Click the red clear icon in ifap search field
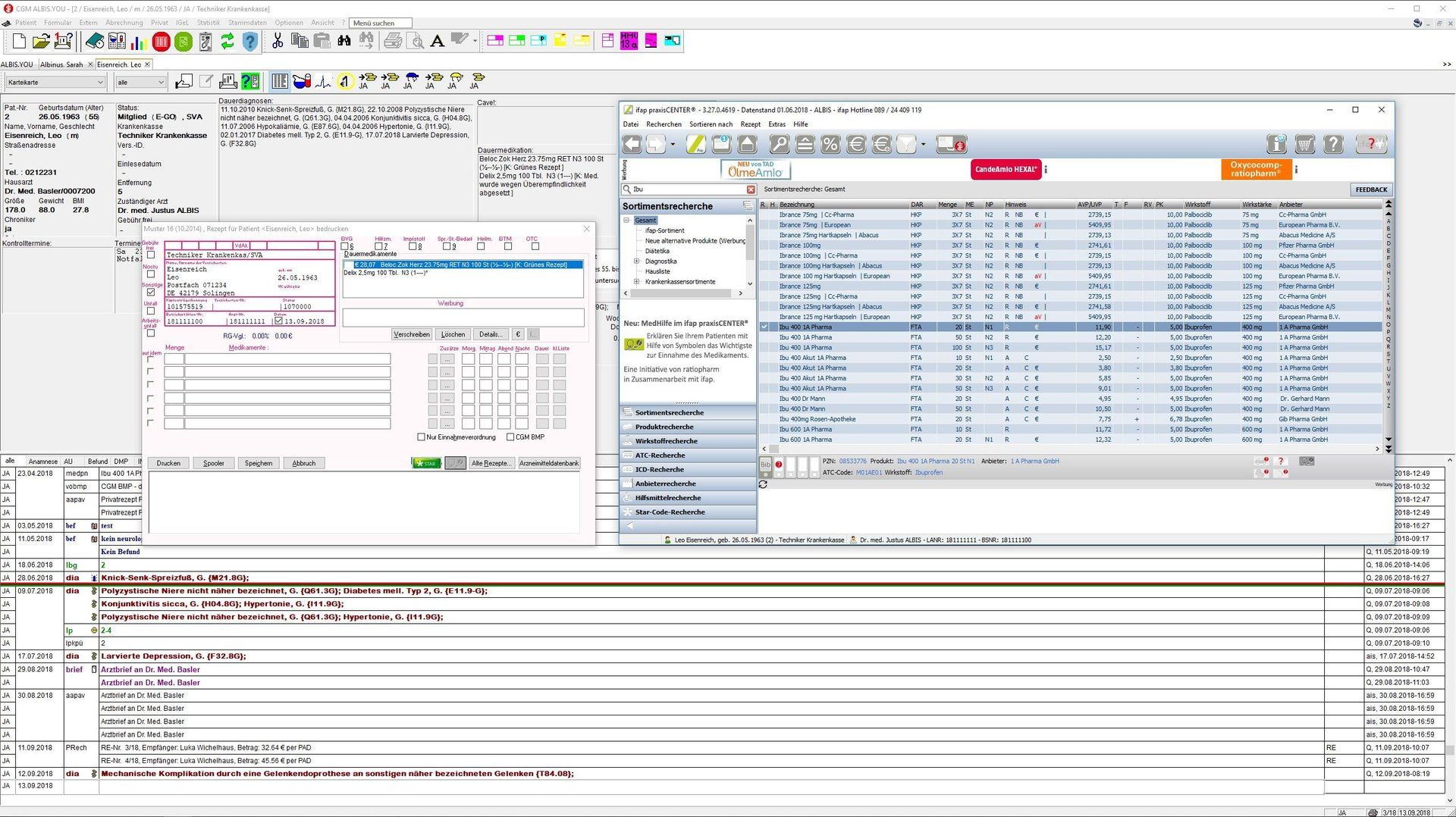The width and height of the screenshot is (1456, 817). point(751,189)
